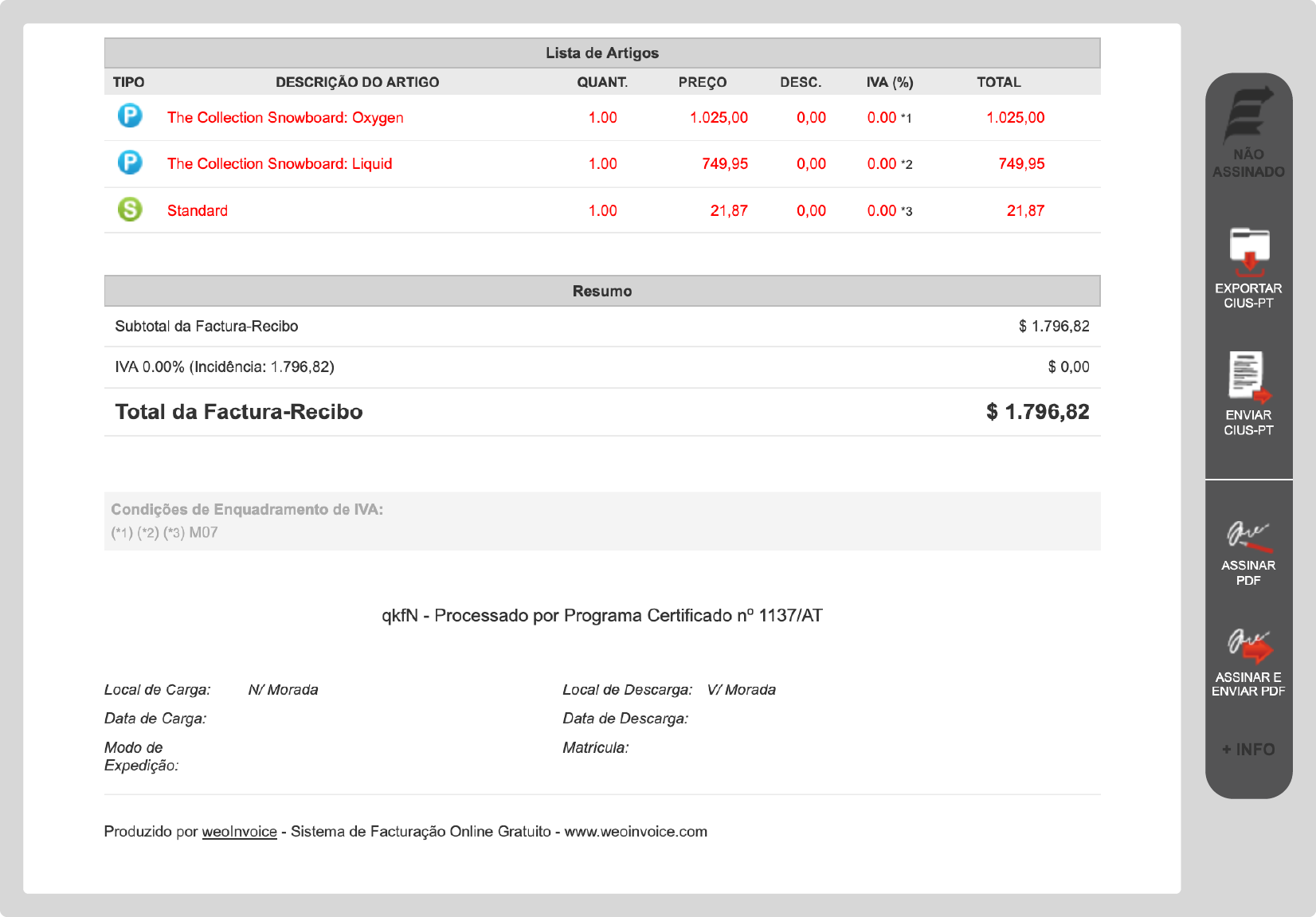Viewport: 1316px width, 917px height.
Task: Expand the + INFO sidebar section
Action: [1248, 750]
